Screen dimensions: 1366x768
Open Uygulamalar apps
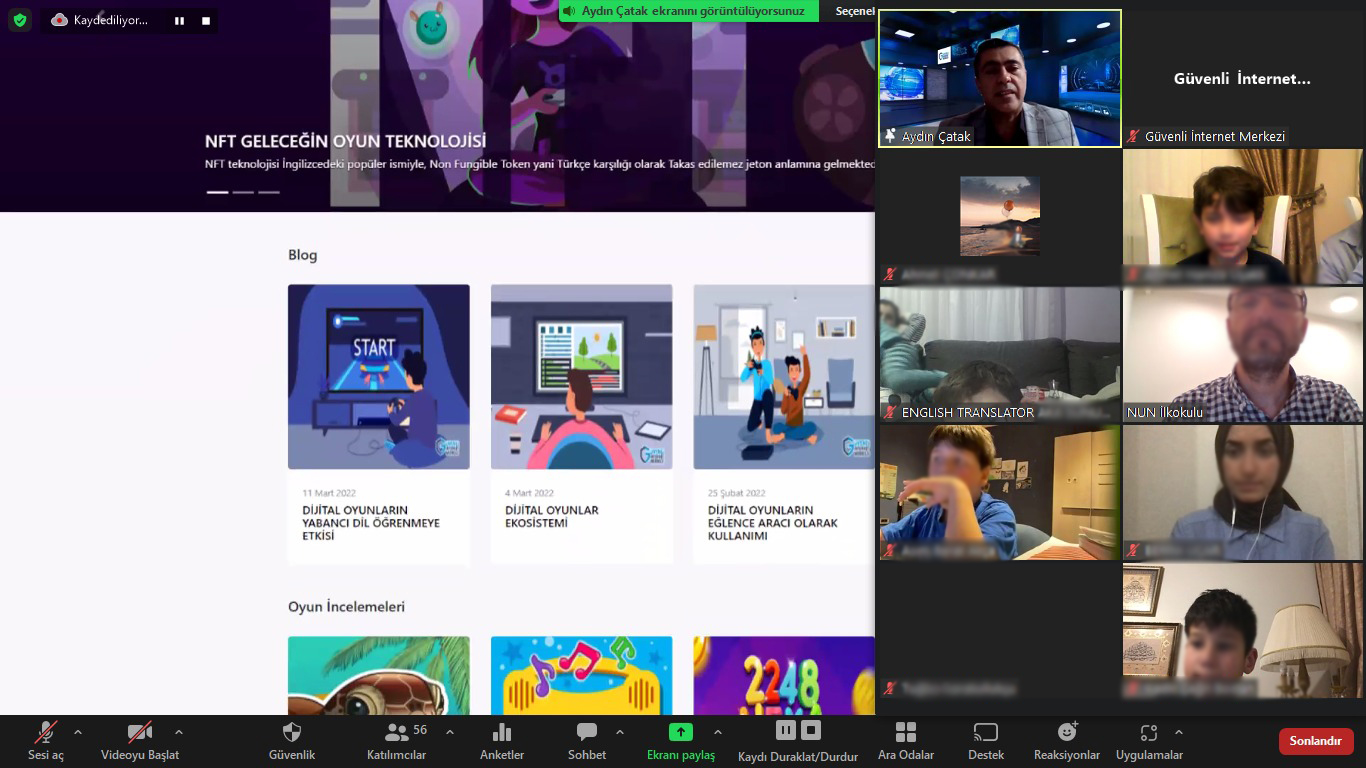[1149, 741]
